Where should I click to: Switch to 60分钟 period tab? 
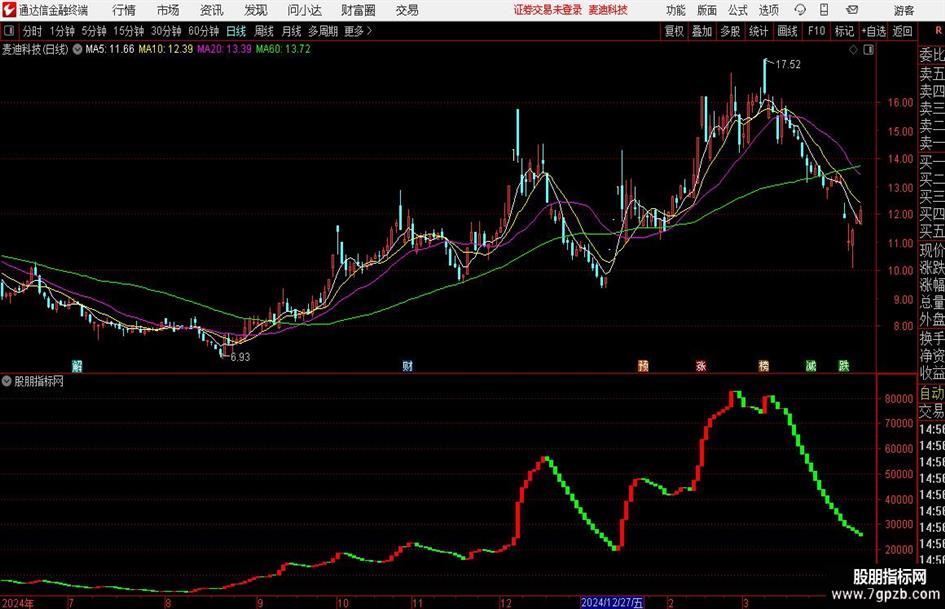pyautogui.click(x=204, y=31)
